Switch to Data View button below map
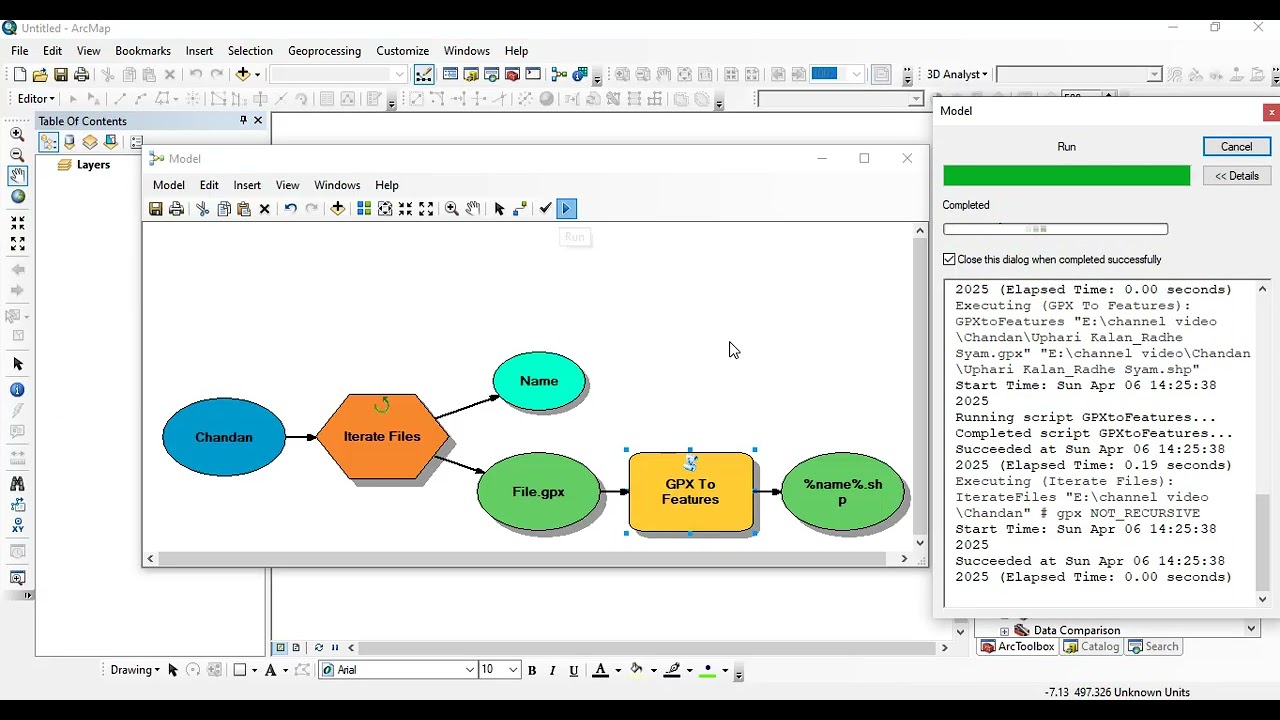This screenshot has width=1280, height=720. click(x=281, y=647)
